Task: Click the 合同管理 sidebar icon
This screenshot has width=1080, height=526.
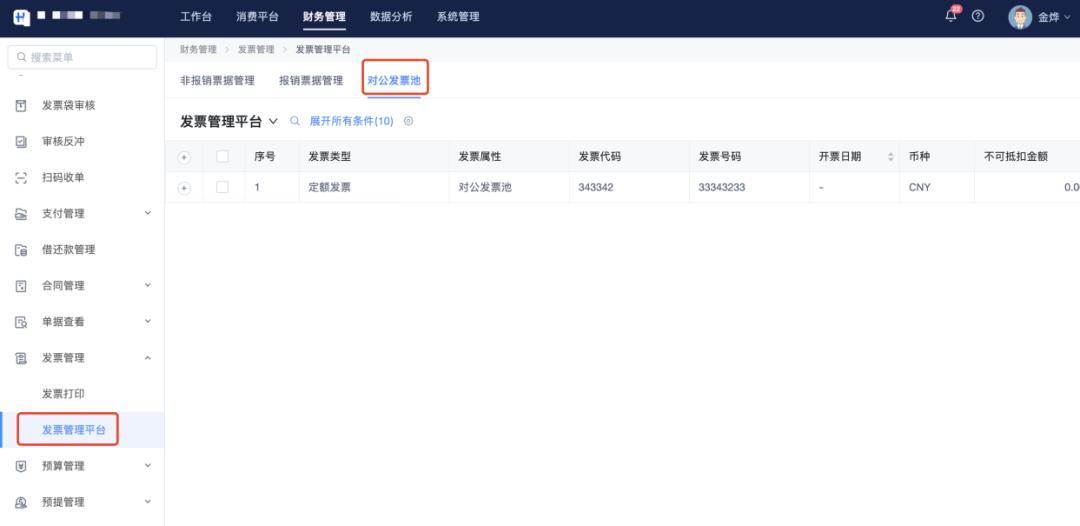Action: click(x=21, y=286)
